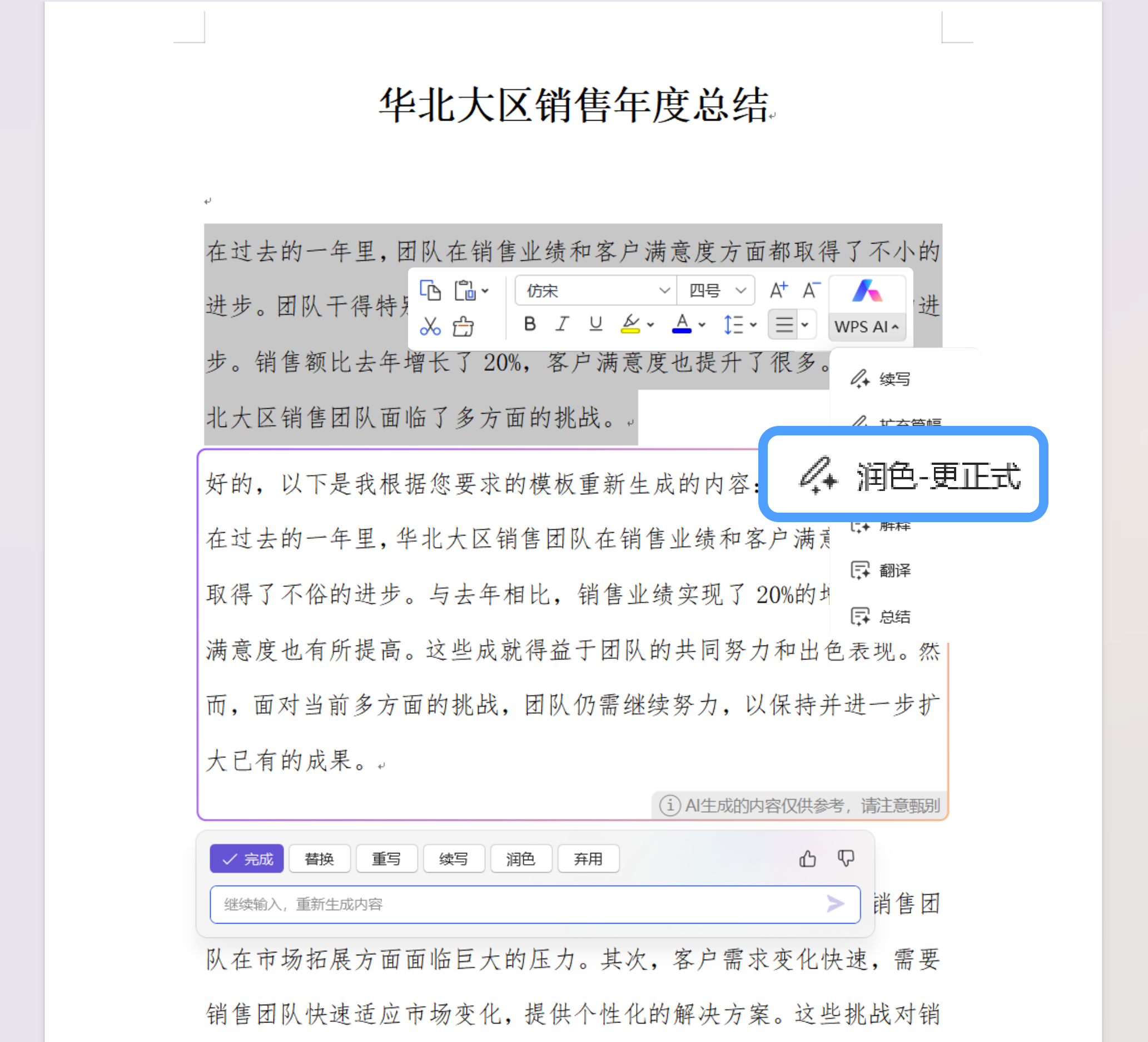Click the 继续输入 prompt input field
The height and width of the screenshot is (1042, 1148).
534,904
